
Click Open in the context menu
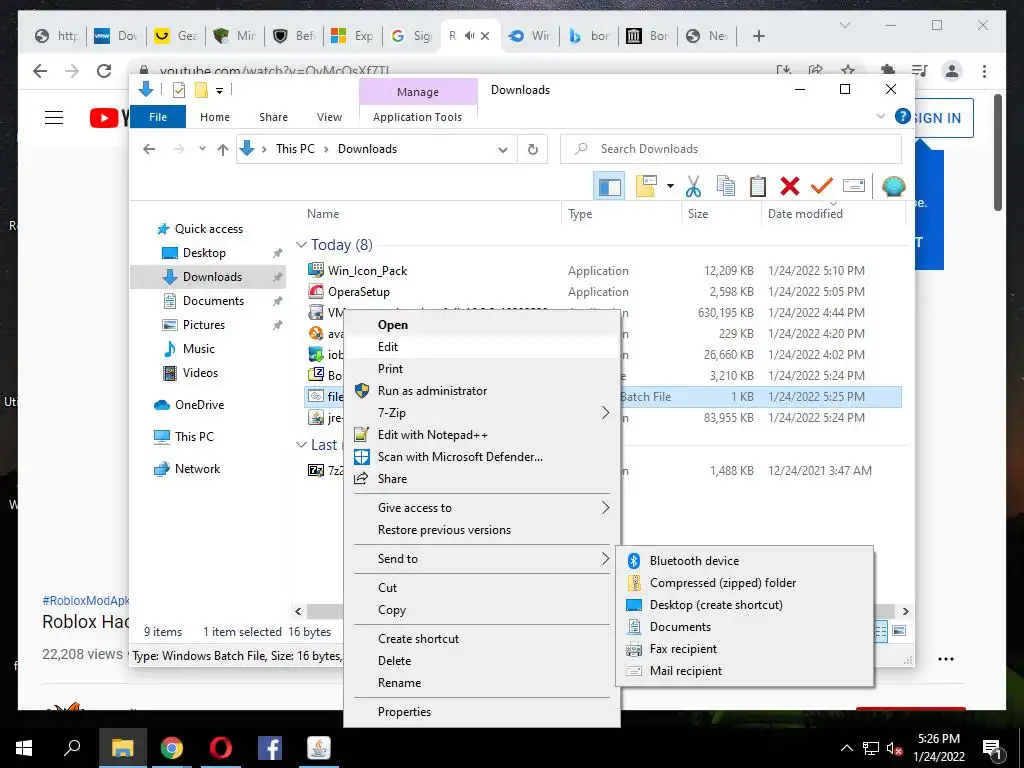click(x=482, y=325)
